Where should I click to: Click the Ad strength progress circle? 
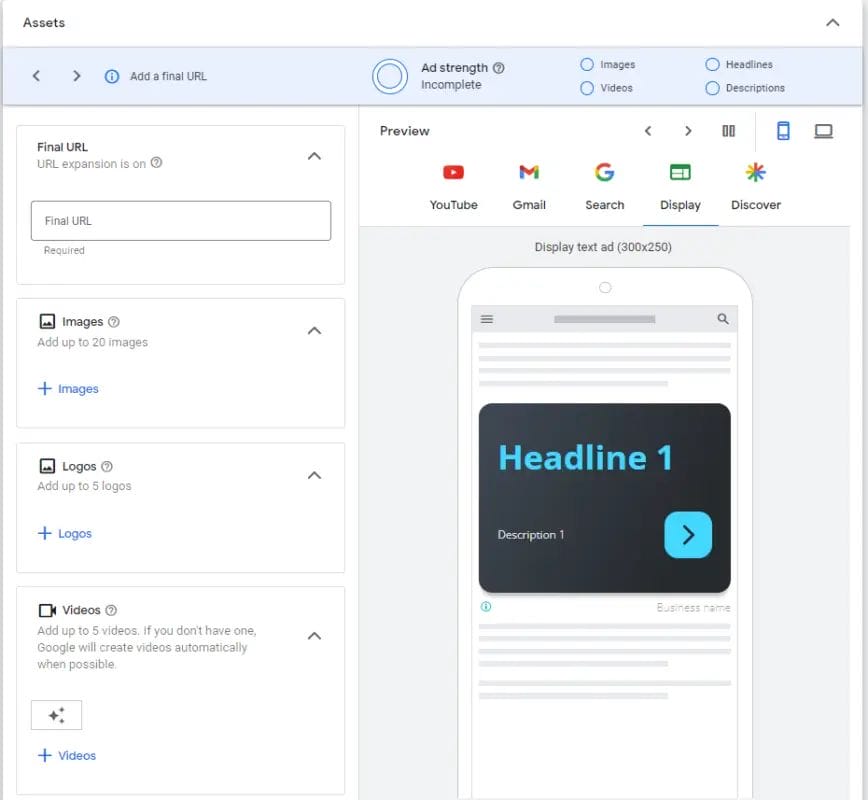point(390,75)
